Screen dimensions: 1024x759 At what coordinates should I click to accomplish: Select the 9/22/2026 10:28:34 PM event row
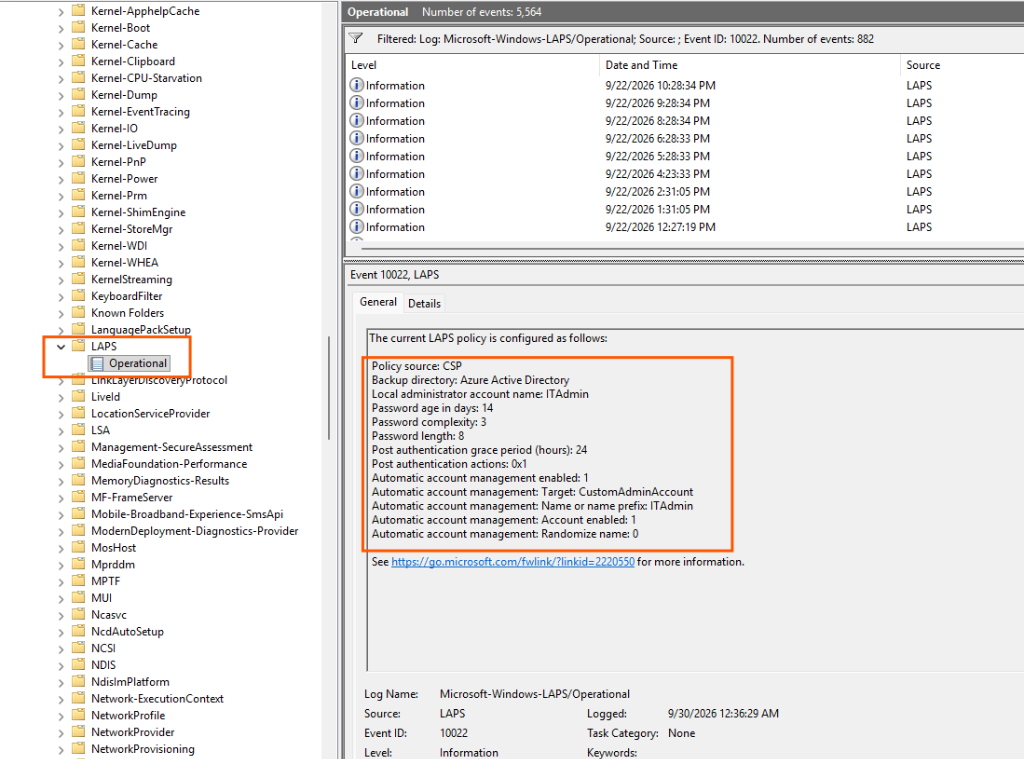(685, 85)
